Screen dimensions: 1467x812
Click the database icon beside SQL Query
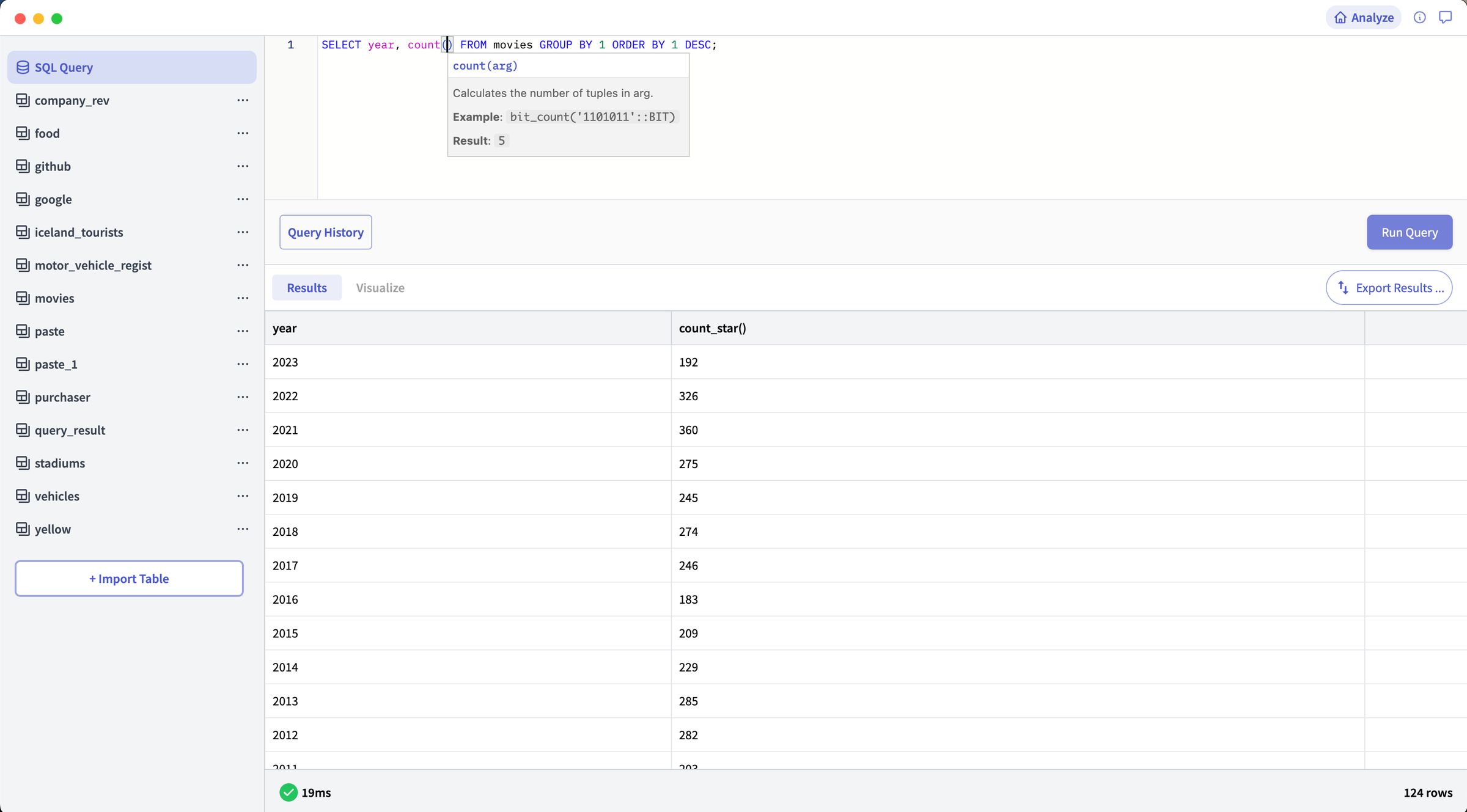pyautogui.click(x=23, y=67)
